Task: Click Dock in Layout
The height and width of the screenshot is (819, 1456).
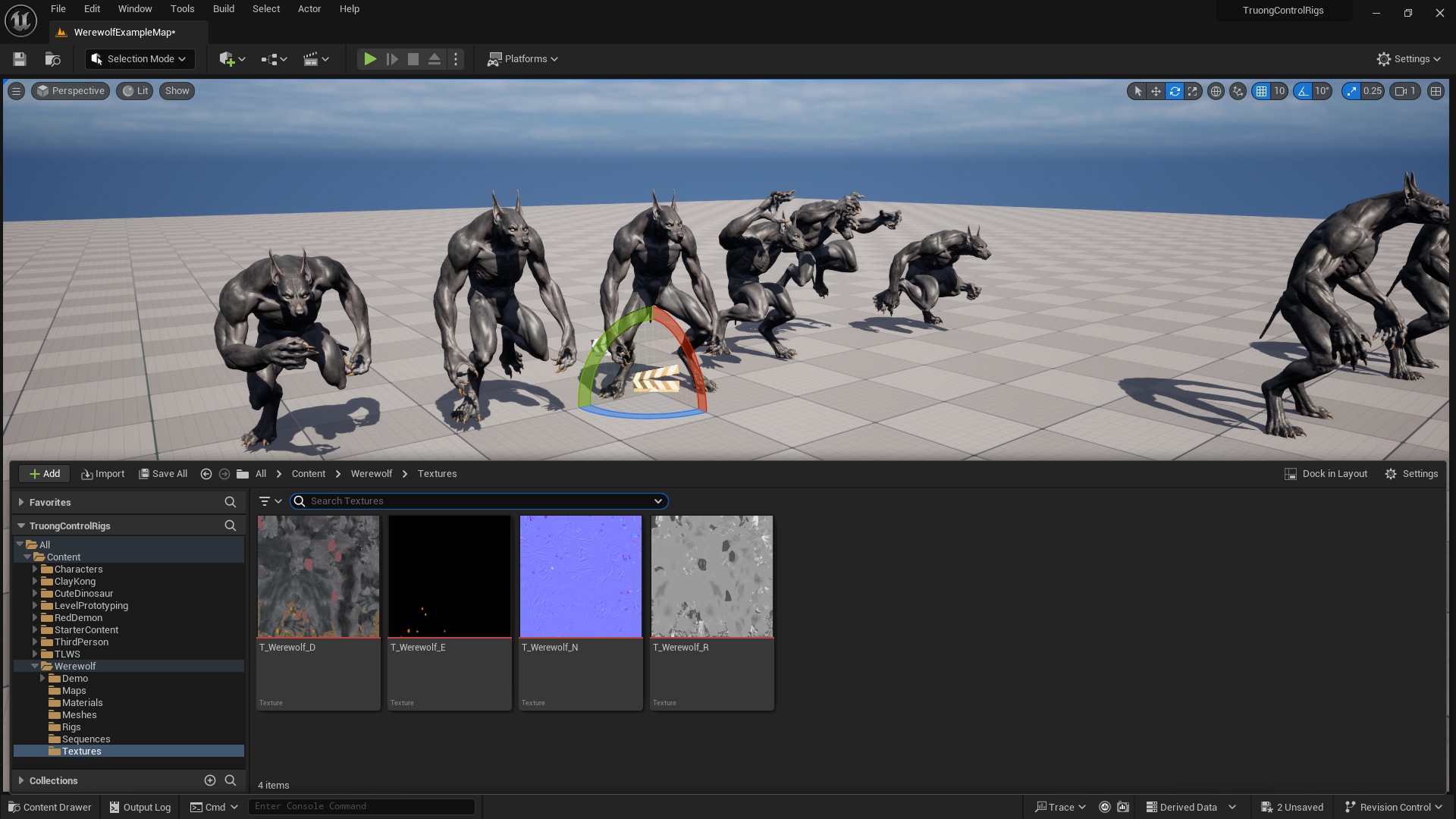Action: point(1326,474)
